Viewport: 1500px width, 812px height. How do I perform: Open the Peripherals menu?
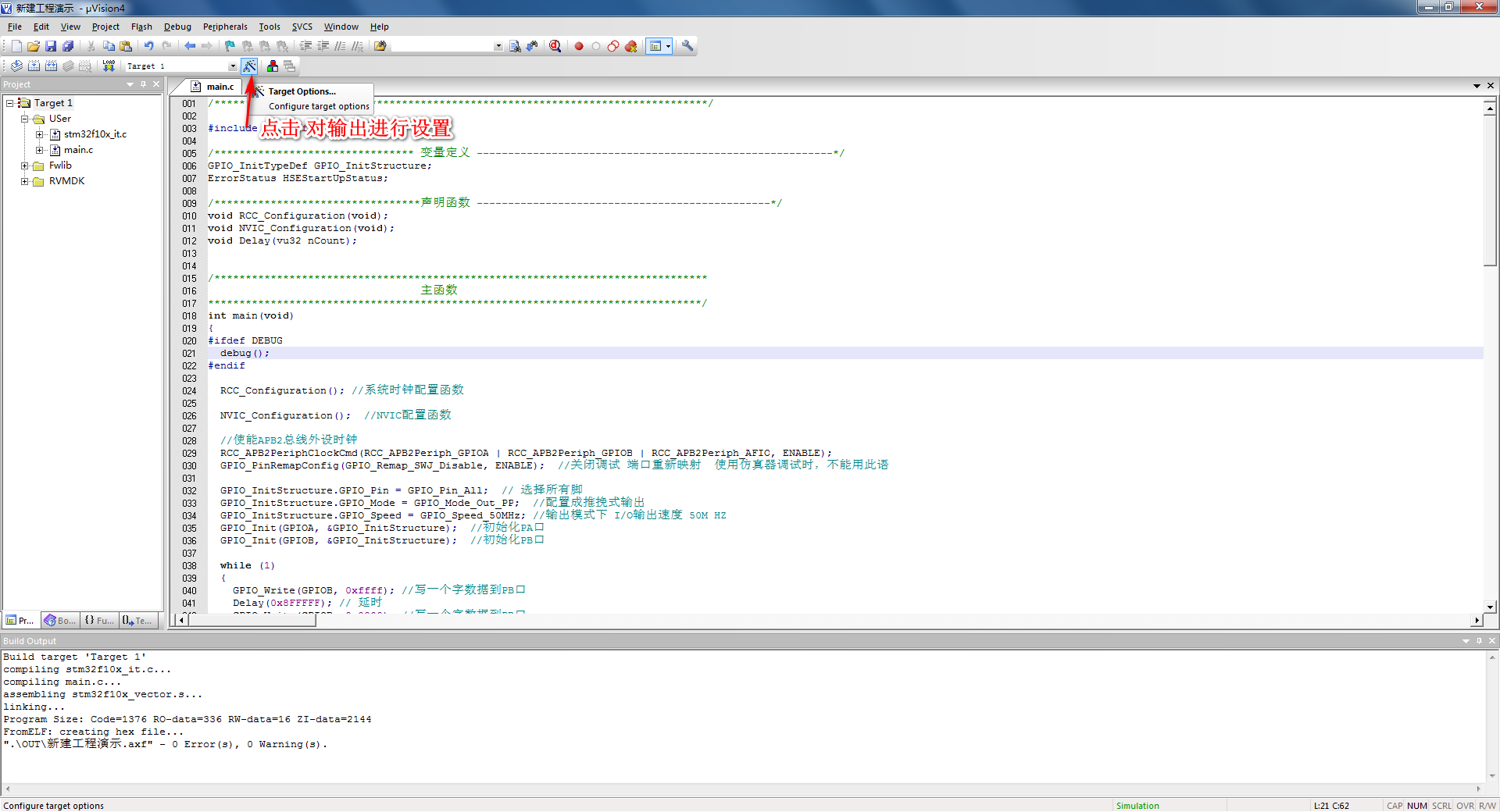coord(225,27)
